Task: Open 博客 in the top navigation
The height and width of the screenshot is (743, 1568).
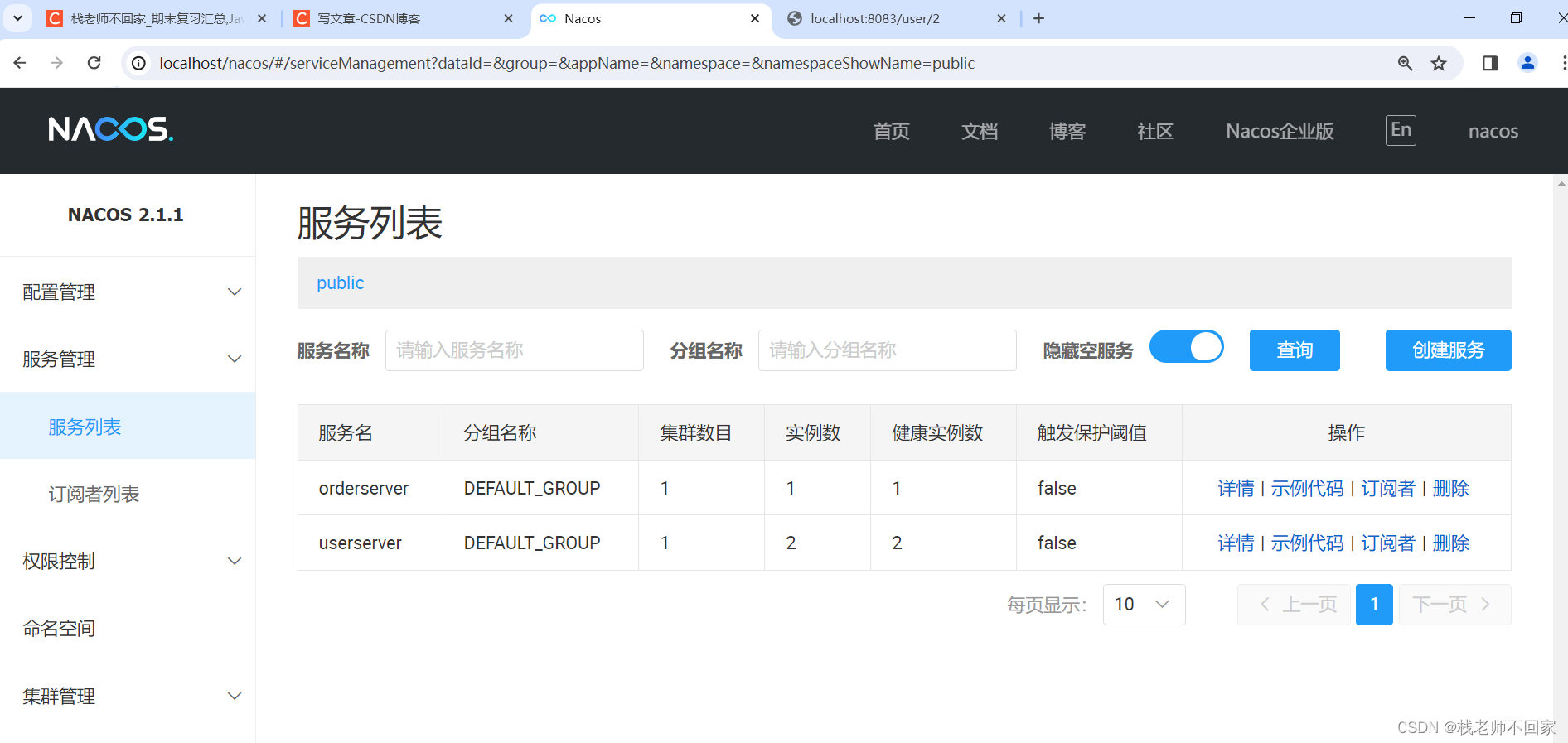Action: [1067, 131]
